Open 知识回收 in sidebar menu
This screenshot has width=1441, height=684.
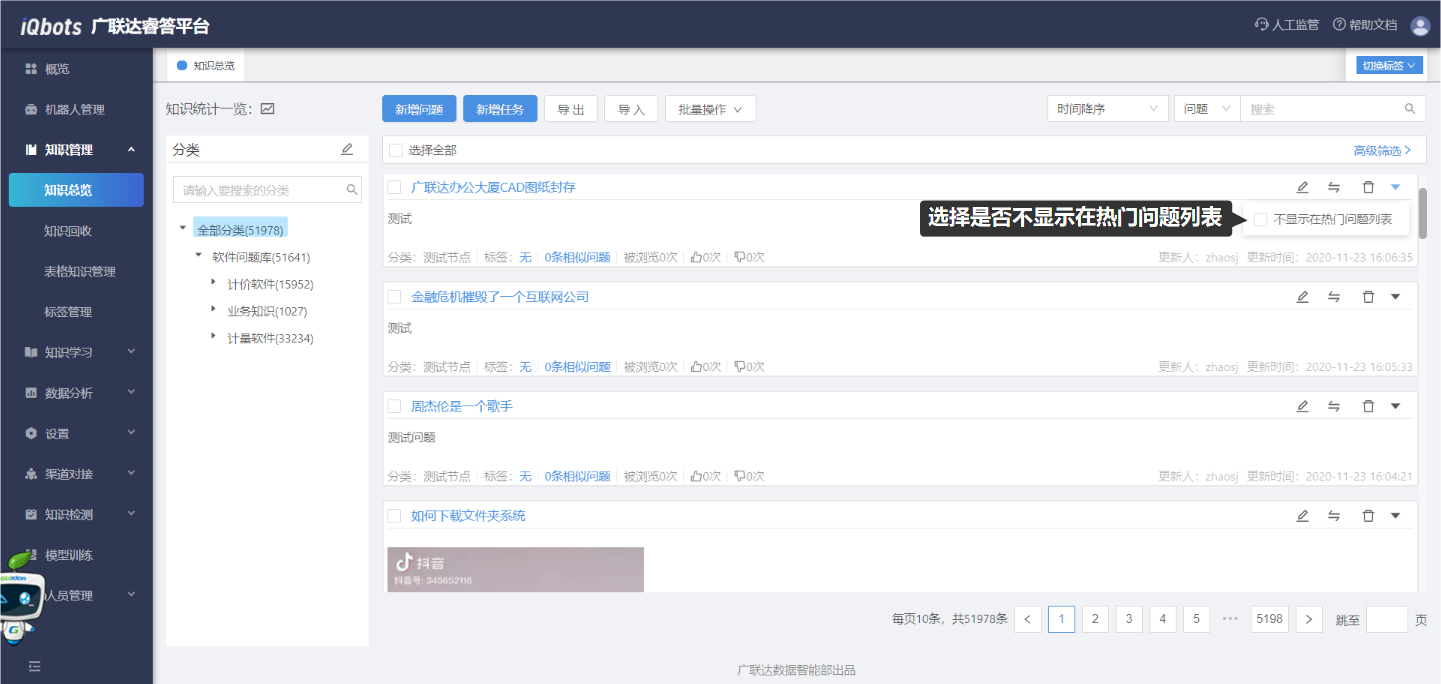point(68,231)
